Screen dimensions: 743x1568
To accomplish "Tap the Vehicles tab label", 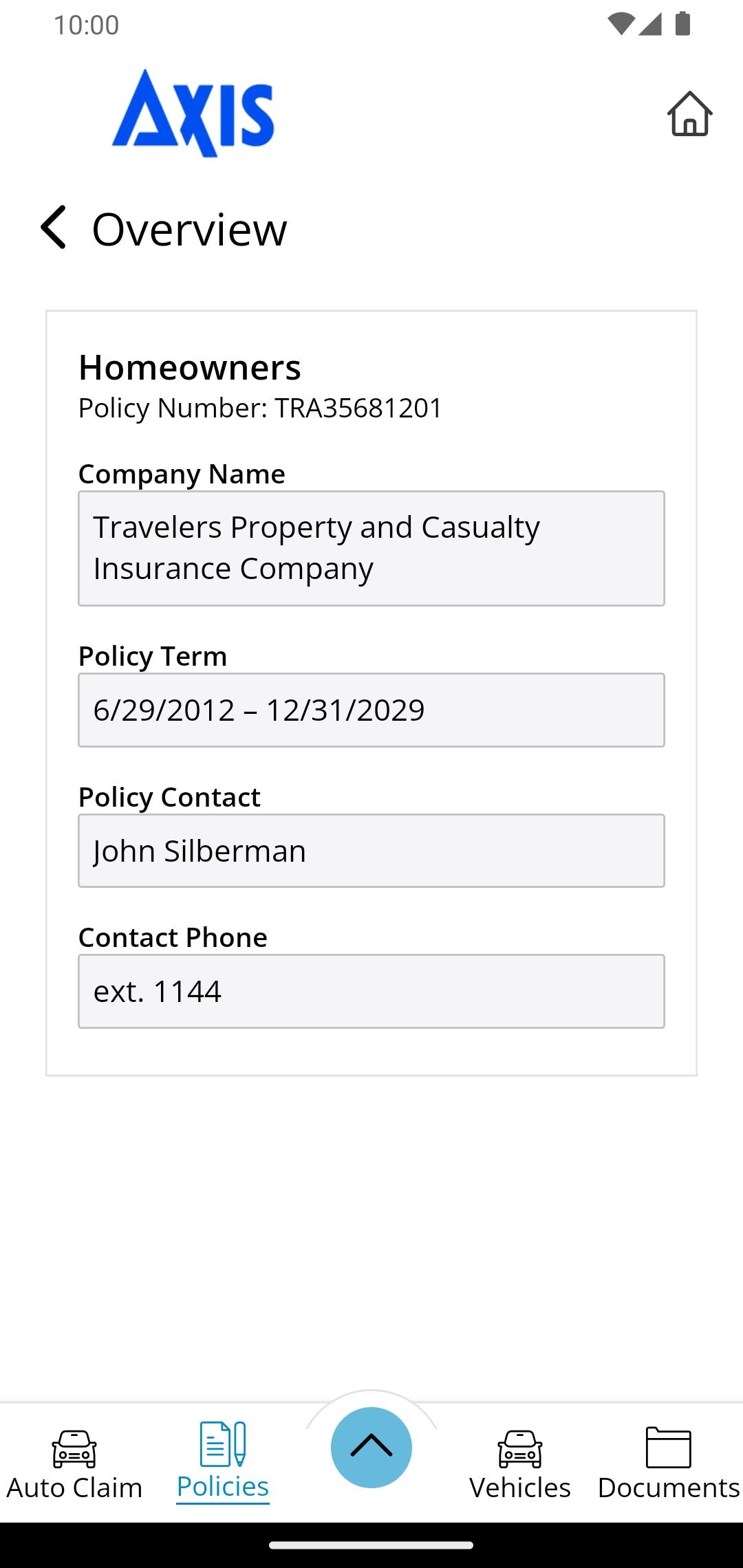I will pyautogui.click(x=520, y=1488).
